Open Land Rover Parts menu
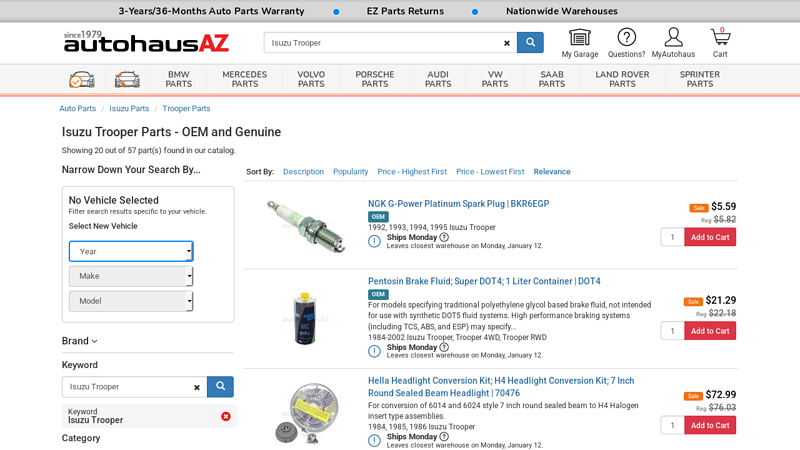 click(x=622, y=79)
